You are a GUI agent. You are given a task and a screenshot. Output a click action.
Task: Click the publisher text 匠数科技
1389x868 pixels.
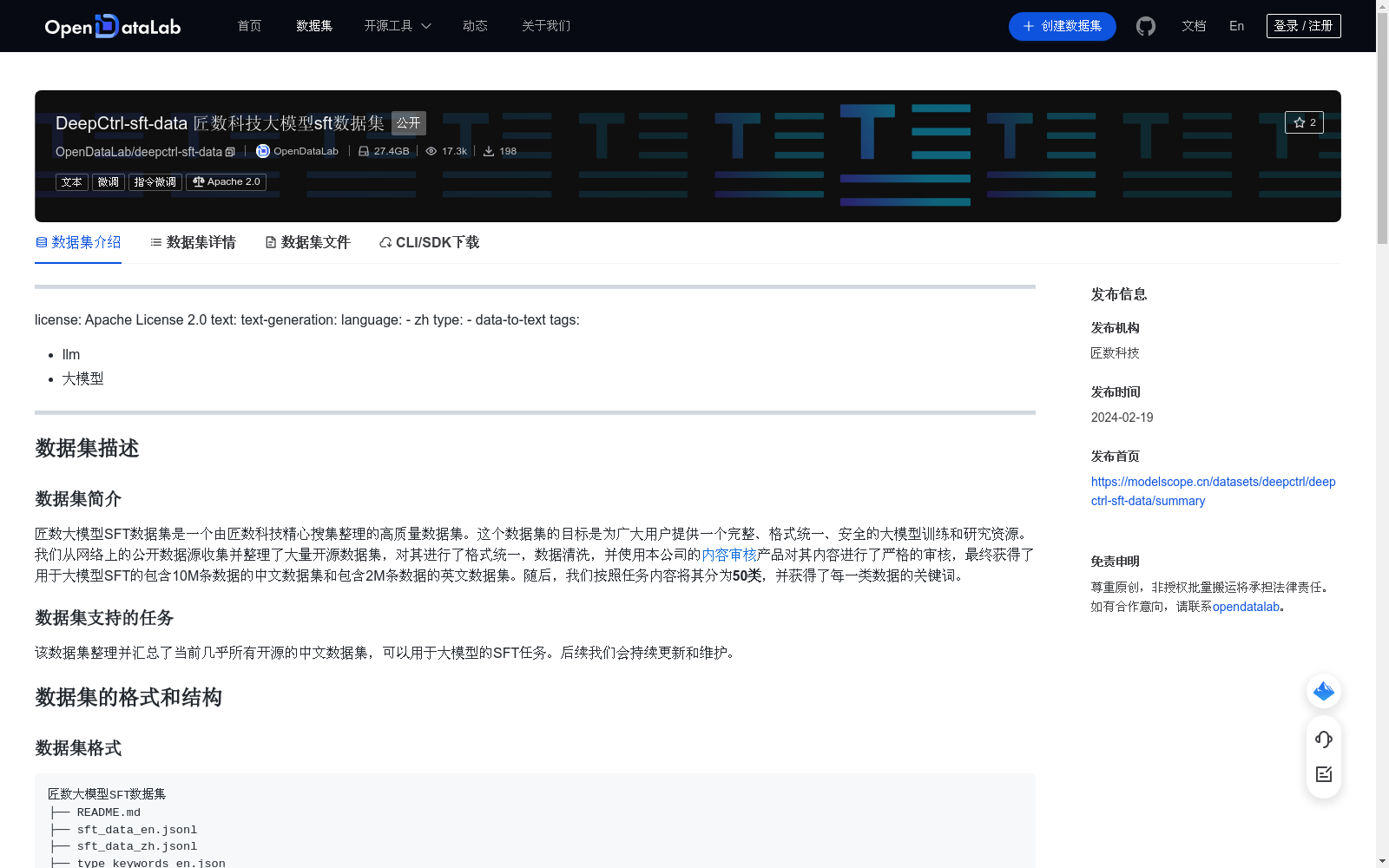pyautogui.click(x=1115, y=353)
